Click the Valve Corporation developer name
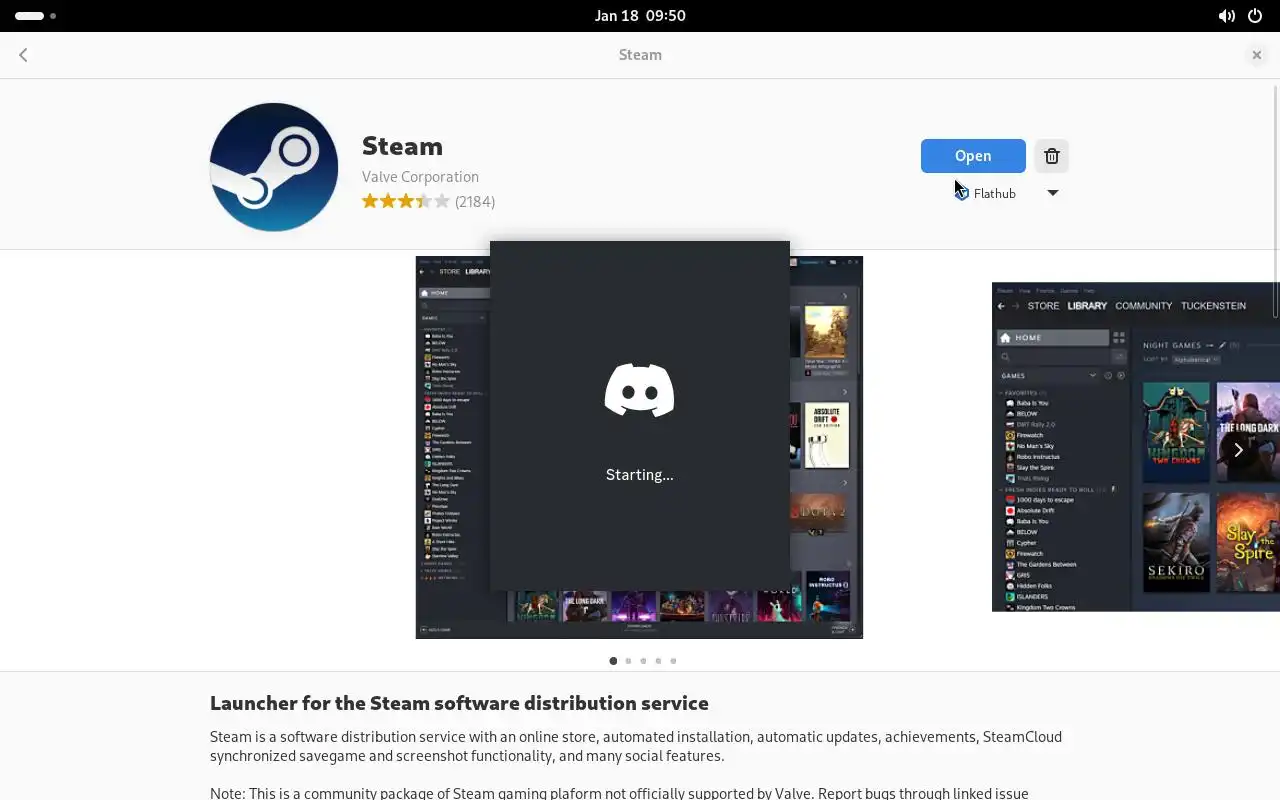 pyautogui.click(x=420, y=177)
